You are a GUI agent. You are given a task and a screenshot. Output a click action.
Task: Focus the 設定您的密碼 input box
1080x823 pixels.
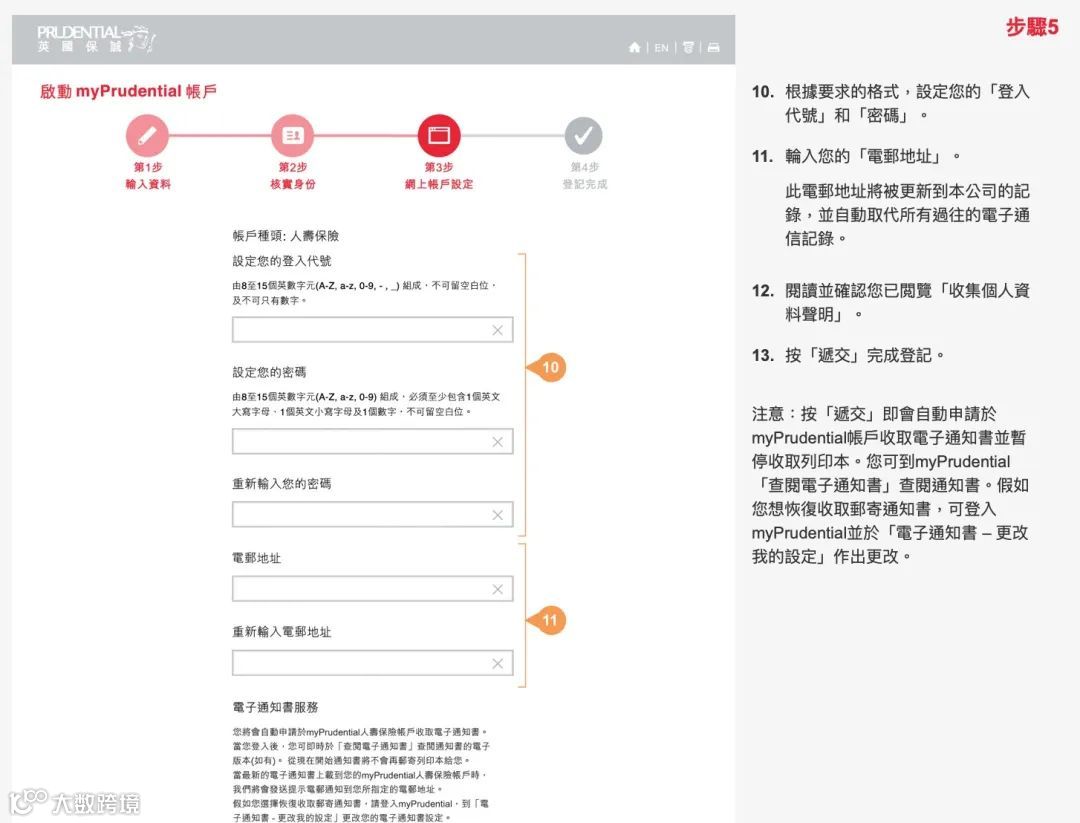pyautogui.click(x=373, y=441)
